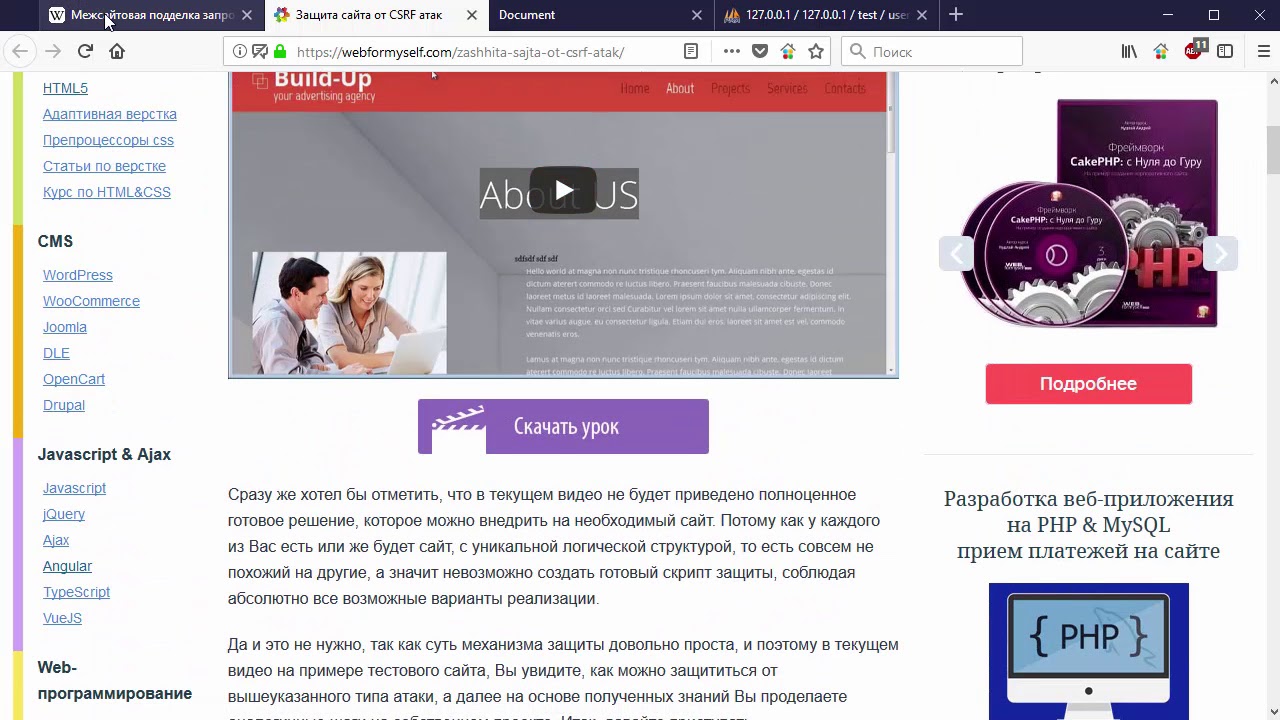Click the green padlock security icon
1280x720 pixels.
[x=280, y=52]
